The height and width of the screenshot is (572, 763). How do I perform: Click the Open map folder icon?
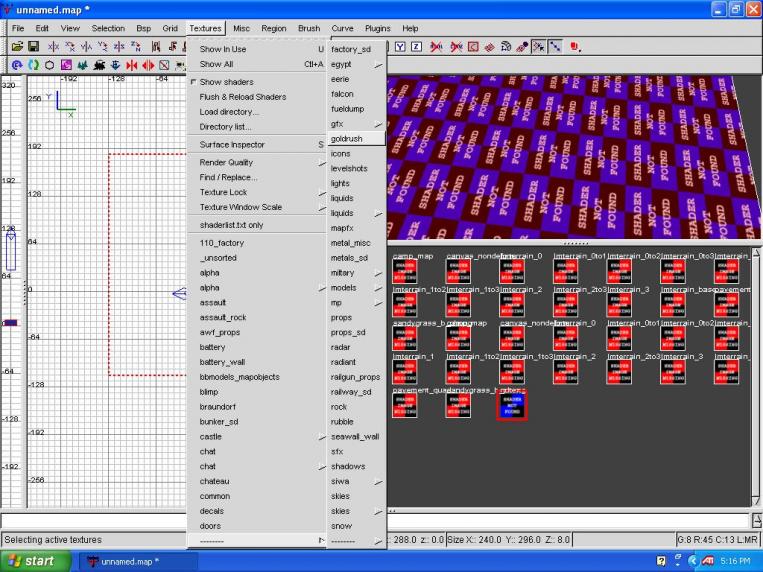tap(17, 47)
